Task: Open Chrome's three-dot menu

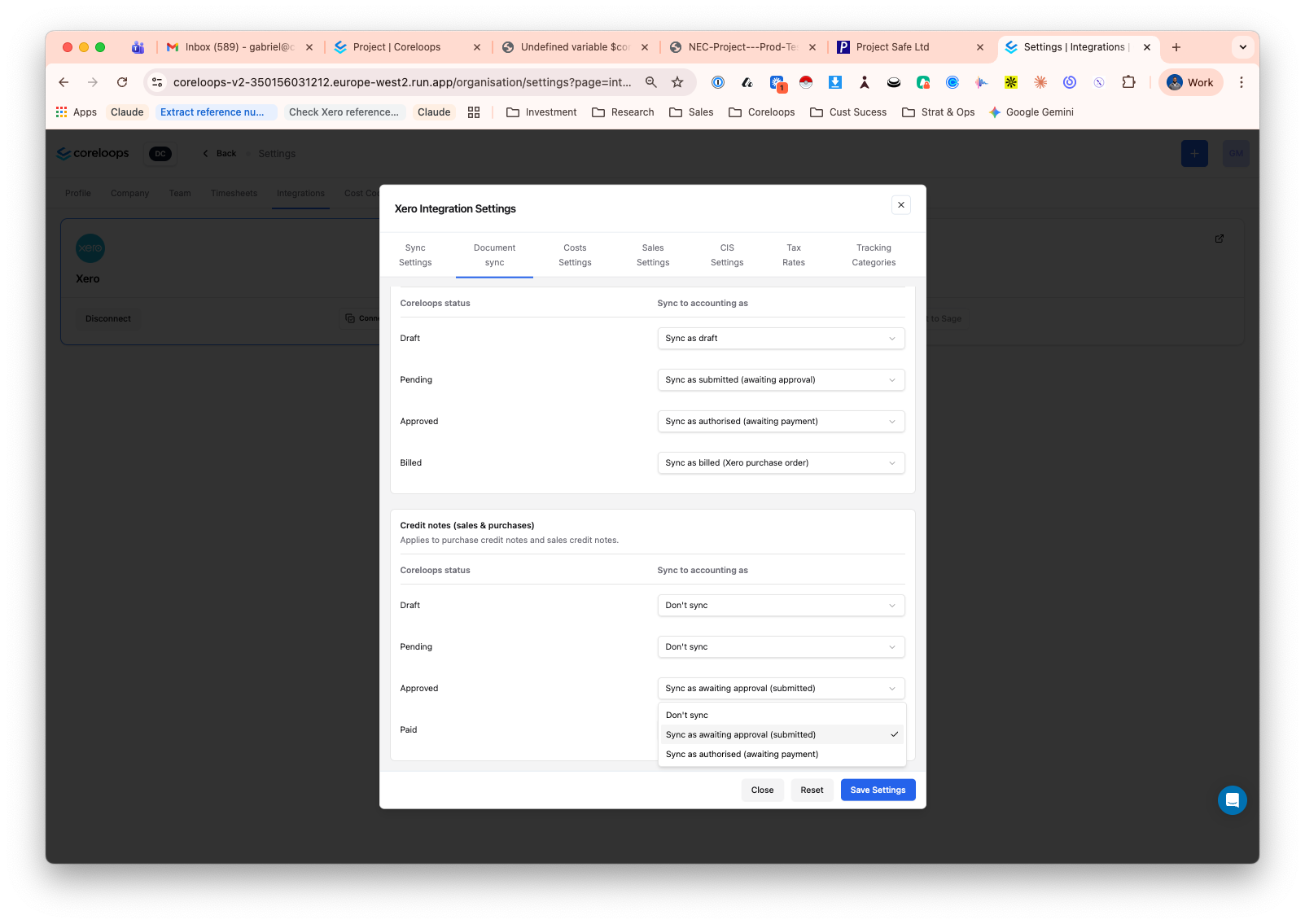Action: click(x=1242, y=82)
